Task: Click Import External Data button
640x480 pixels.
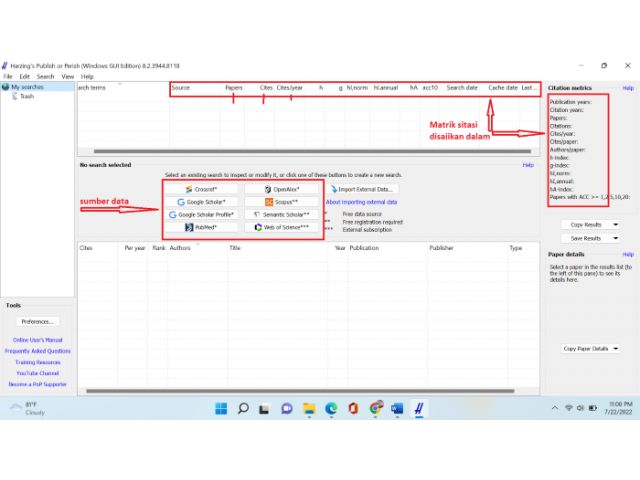Action: point(362,189)
